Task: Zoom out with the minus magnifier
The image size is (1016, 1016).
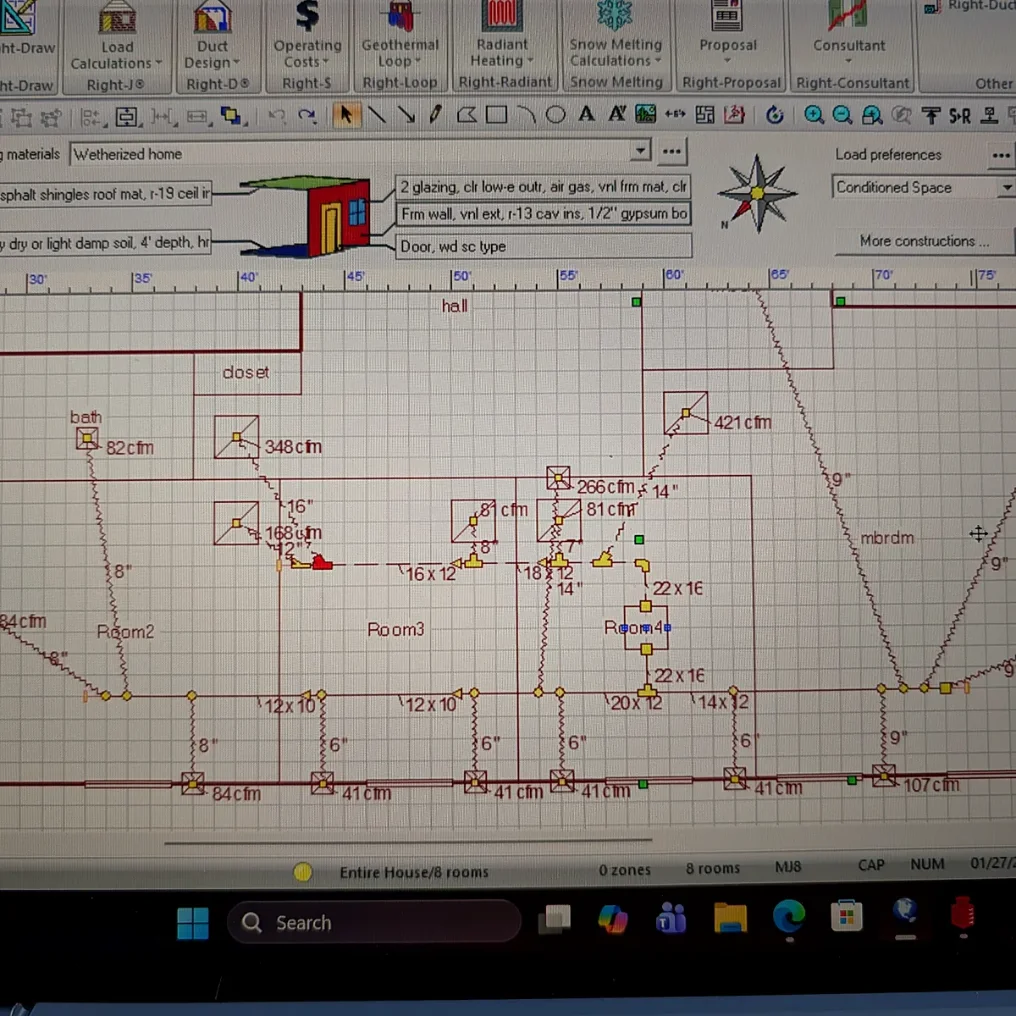Action: tap(842, 115)
